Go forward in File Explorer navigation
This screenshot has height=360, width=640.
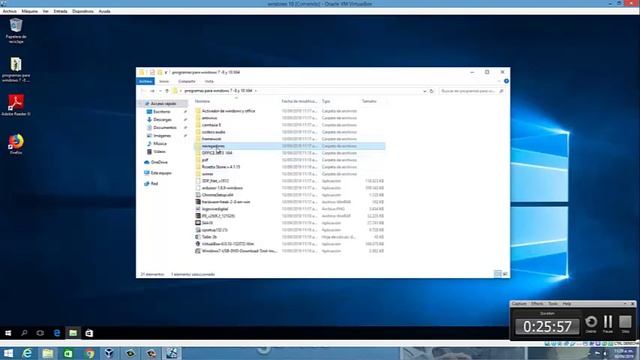coord(152,91)
